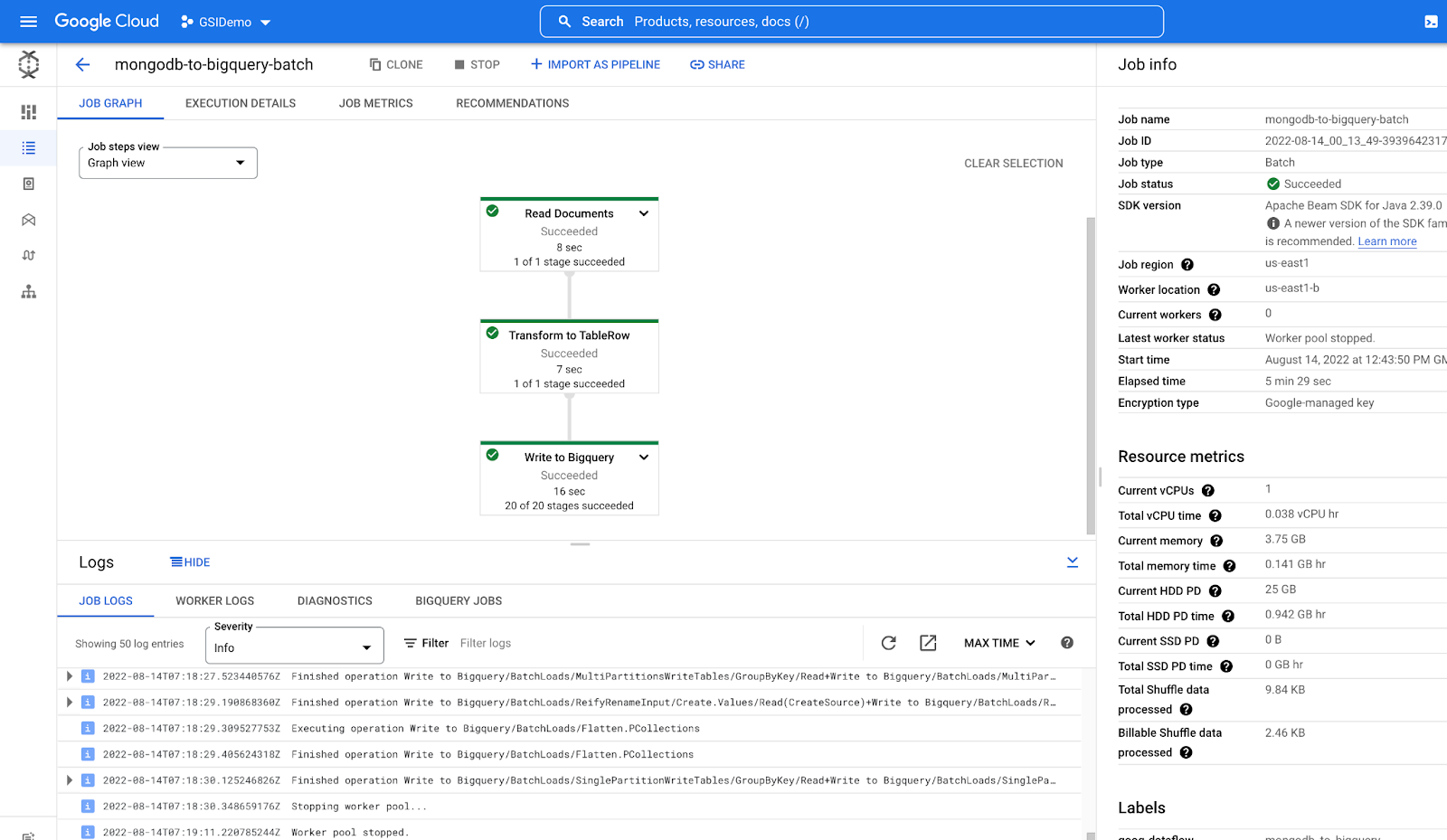Click the Read Documents succeeded checkmark
Image resolution: width=1447 pixels, height=840 pixels.
493,211
